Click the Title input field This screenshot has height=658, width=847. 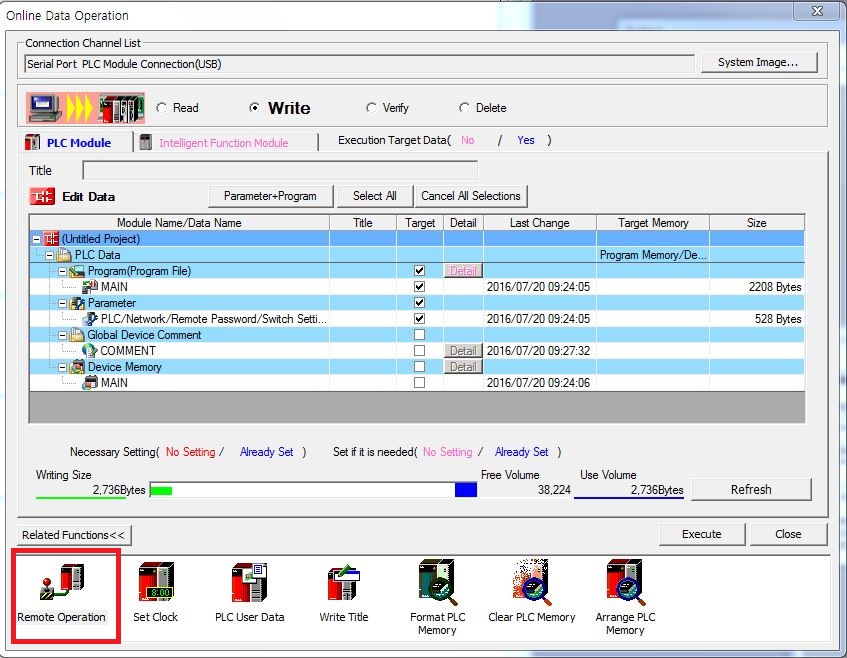pos(280,170)
